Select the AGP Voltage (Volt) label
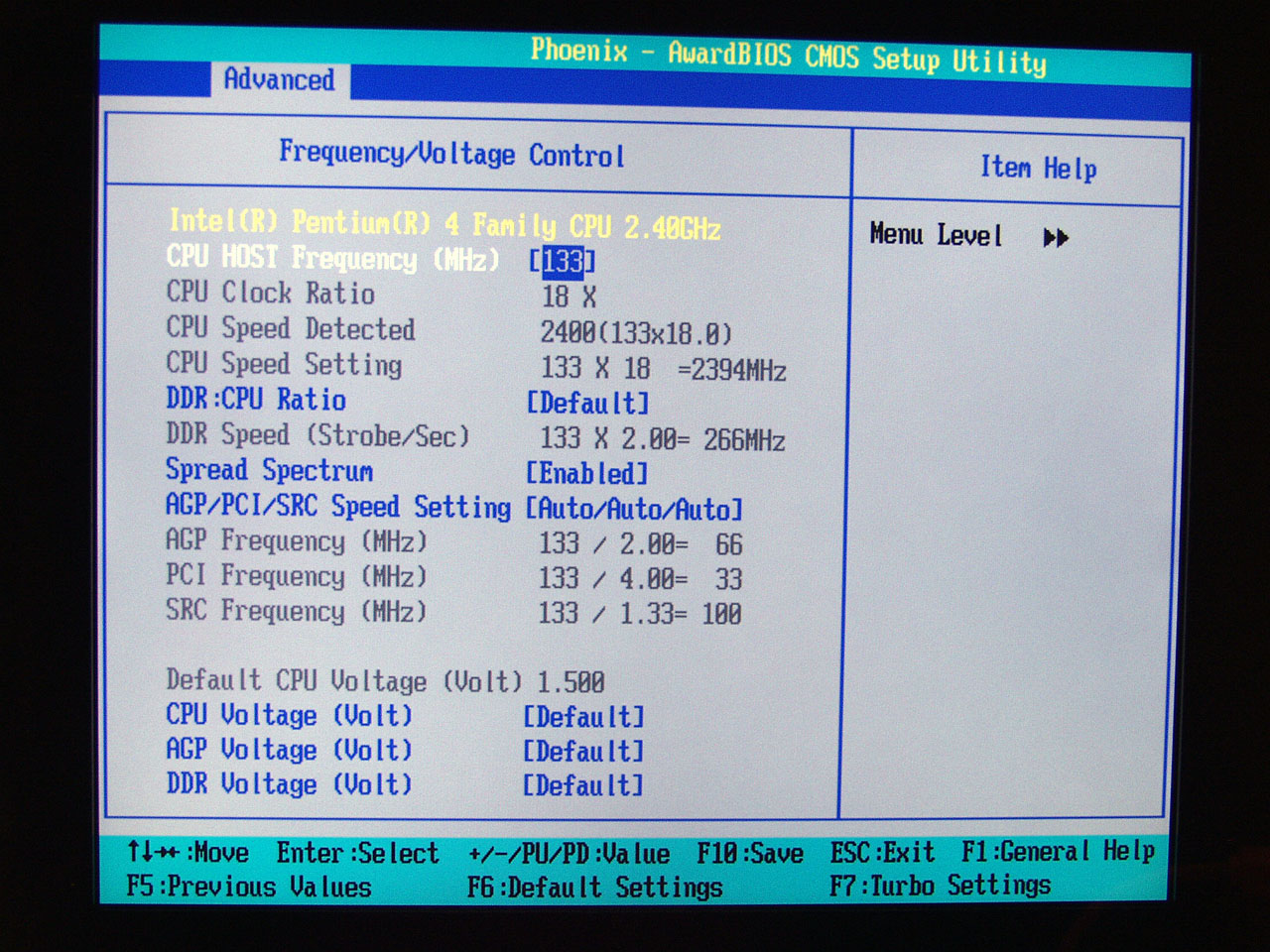This screenshot has width=1270, height=952. (x=289, y=750)
